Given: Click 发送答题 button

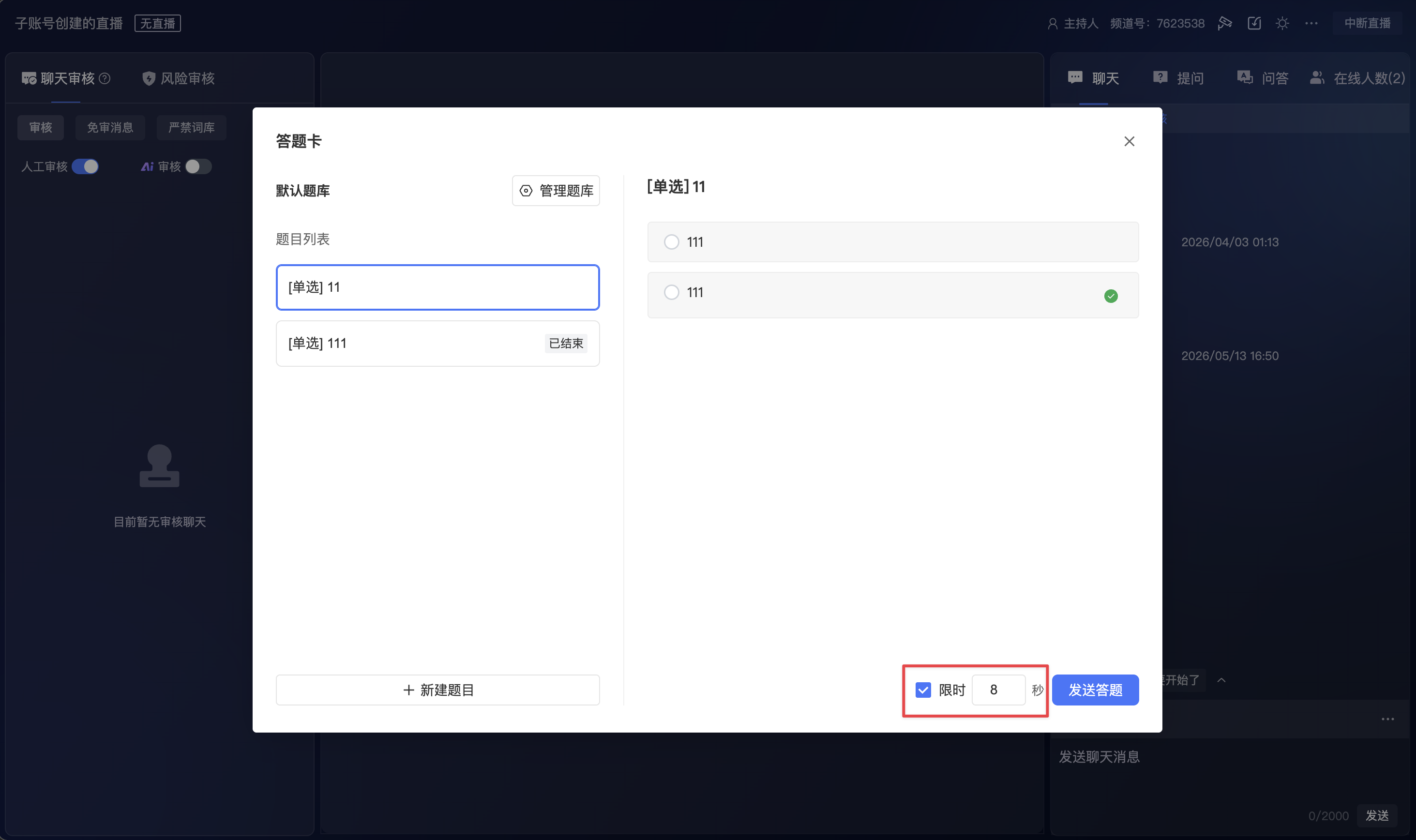Looking at the screenshot, I should (x=1095, y=690).
